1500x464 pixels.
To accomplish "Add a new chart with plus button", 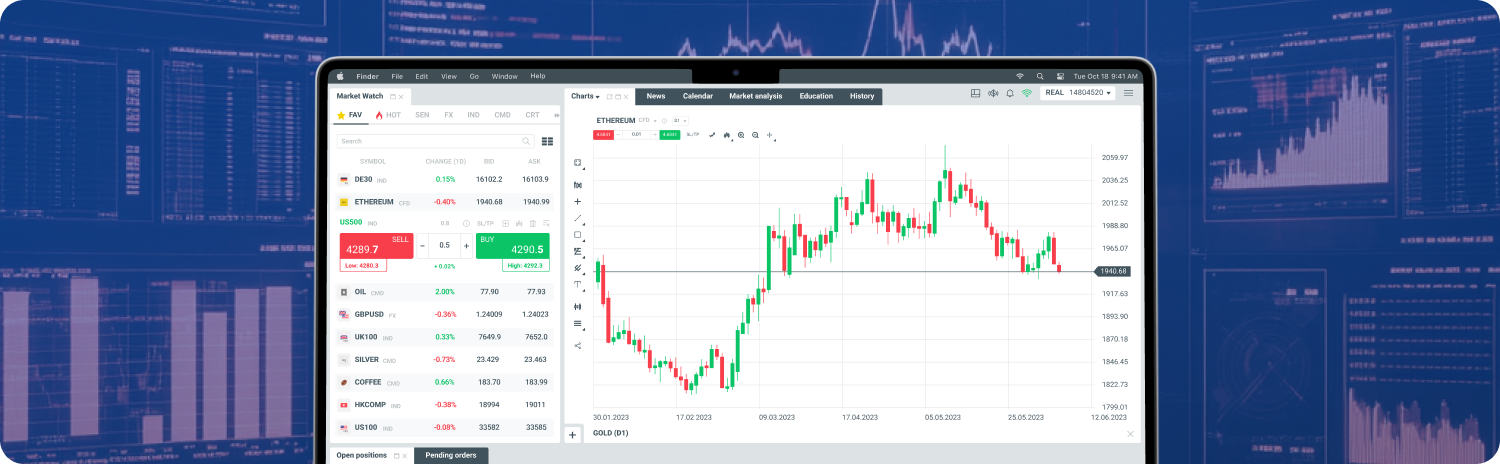I will point(572,435).
